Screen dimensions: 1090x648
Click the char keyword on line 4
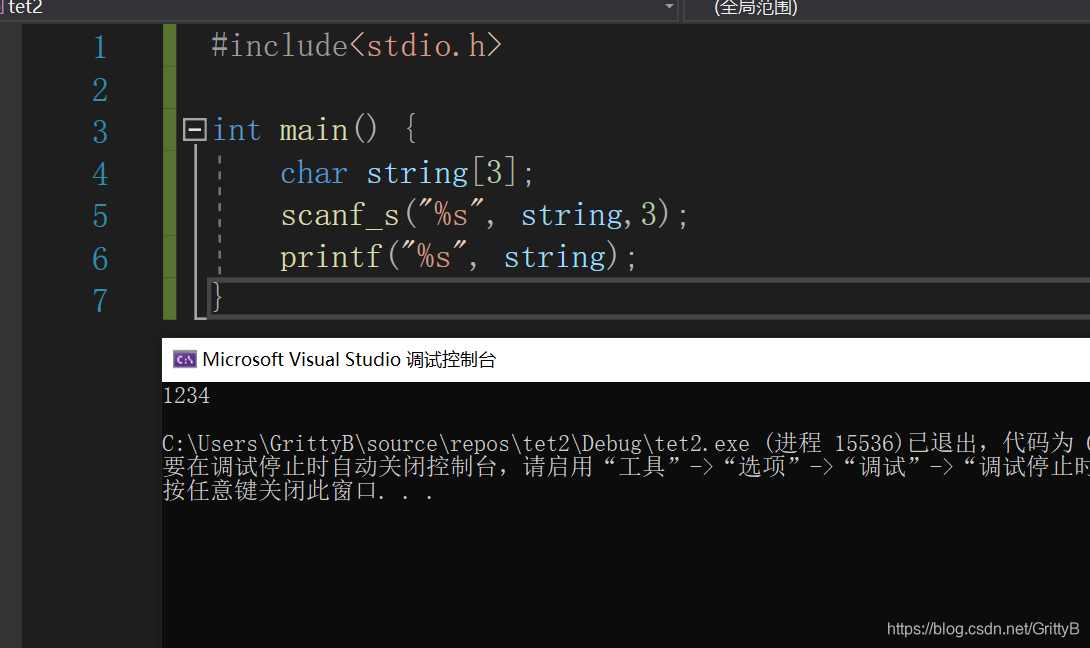pyautogui.click(x=314, y=172)
